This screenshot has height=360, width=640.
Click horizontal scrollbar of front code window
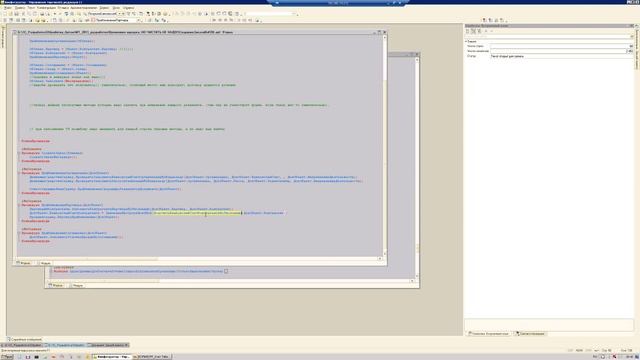click(198, 258)
